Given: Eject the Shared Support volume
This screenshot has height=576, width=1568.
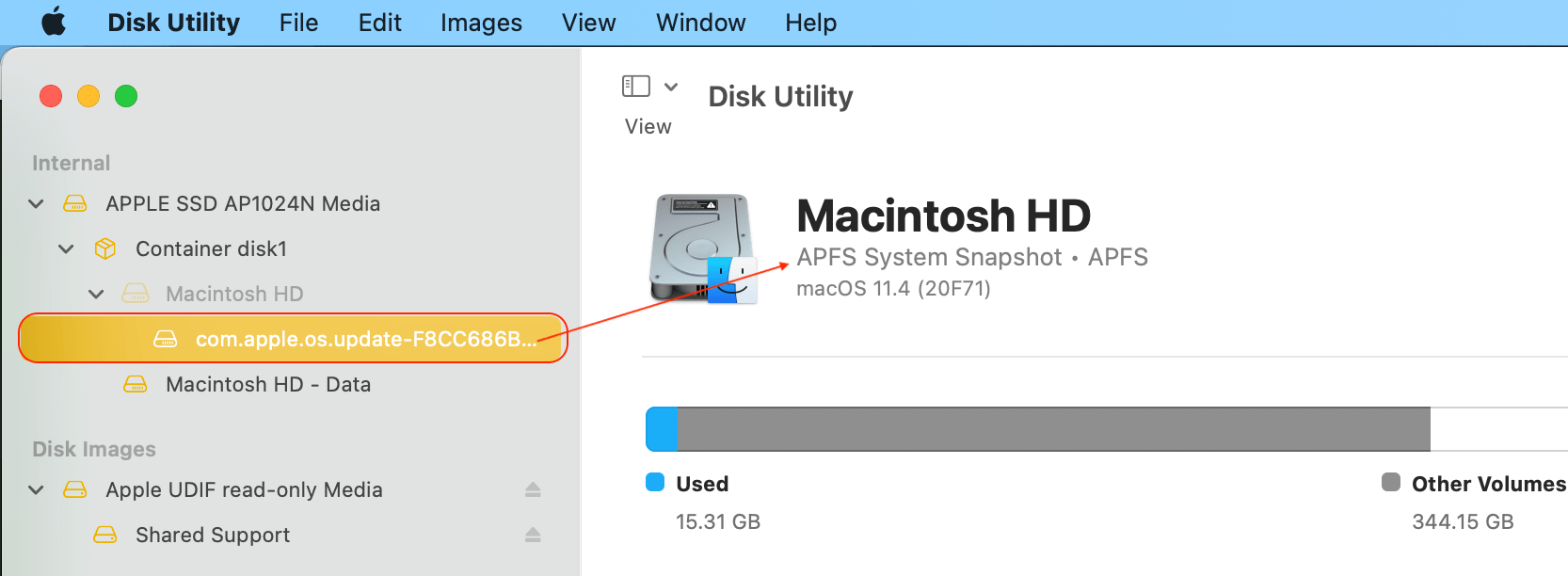Looking at the screenshot, I should tap(534, 534).
